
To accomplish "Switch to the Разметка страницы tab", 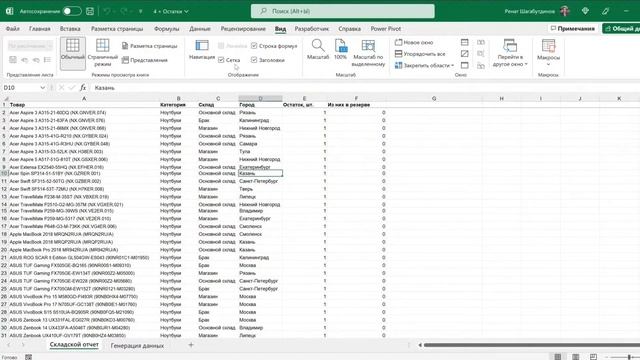I will coord(117,29).
